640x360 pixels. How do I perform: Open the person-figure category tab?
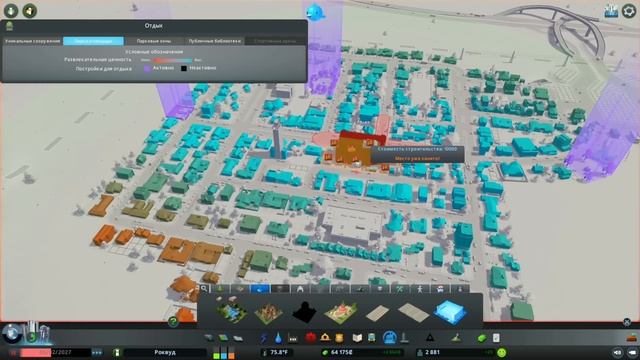pyautogui.click(x=420, y=289)
